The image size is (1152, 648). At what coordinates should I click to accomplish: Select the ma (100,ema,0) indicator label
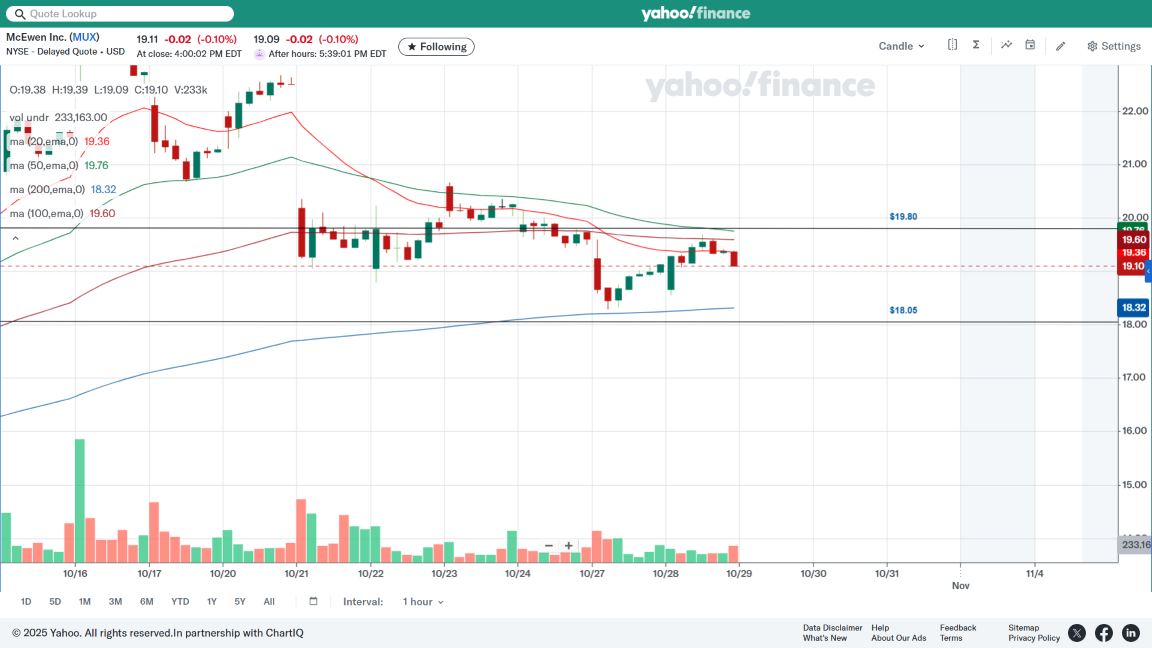(x=46, y=213)
